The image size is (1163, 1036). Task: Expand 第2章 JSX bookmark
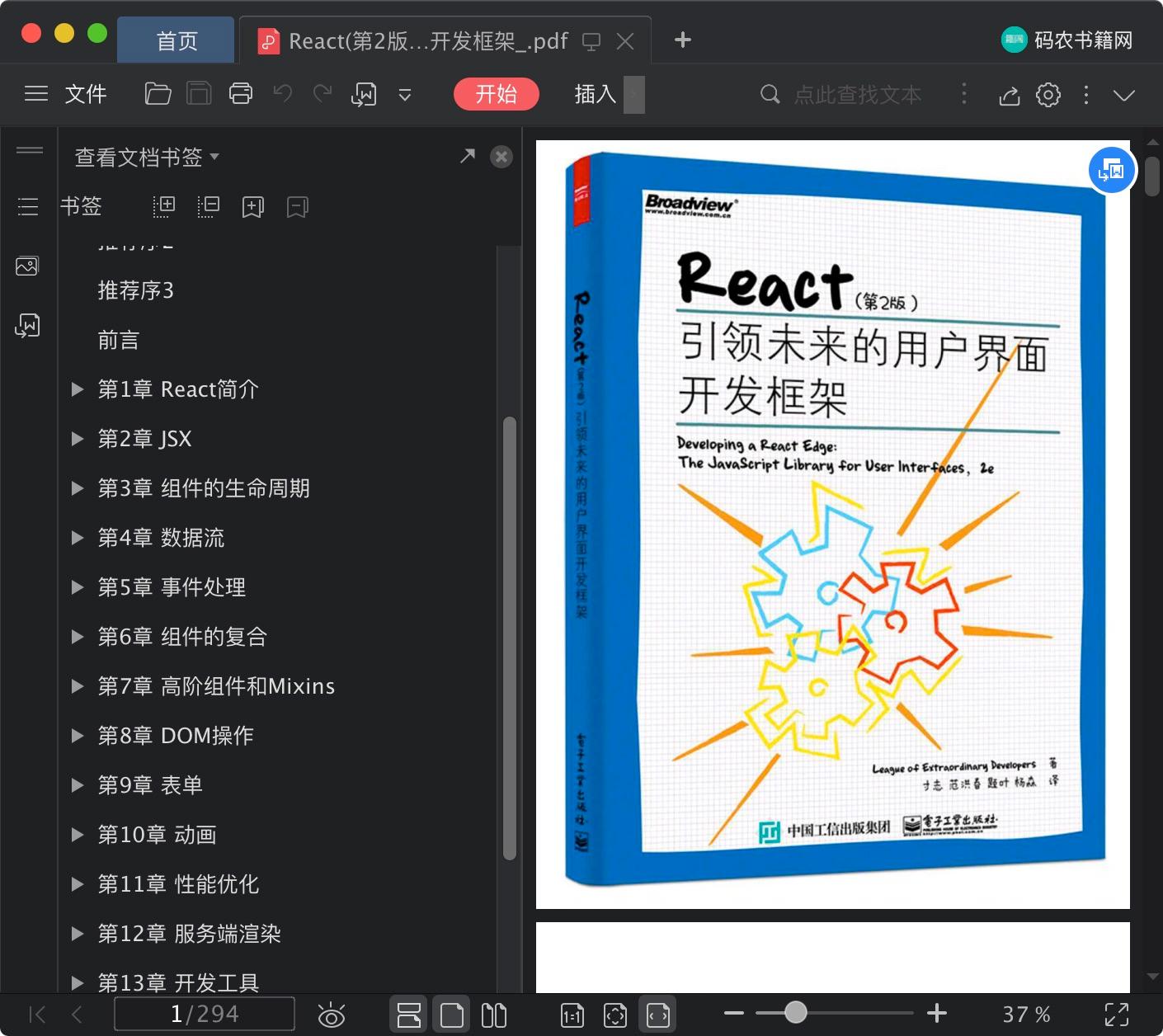coord(78,439)
